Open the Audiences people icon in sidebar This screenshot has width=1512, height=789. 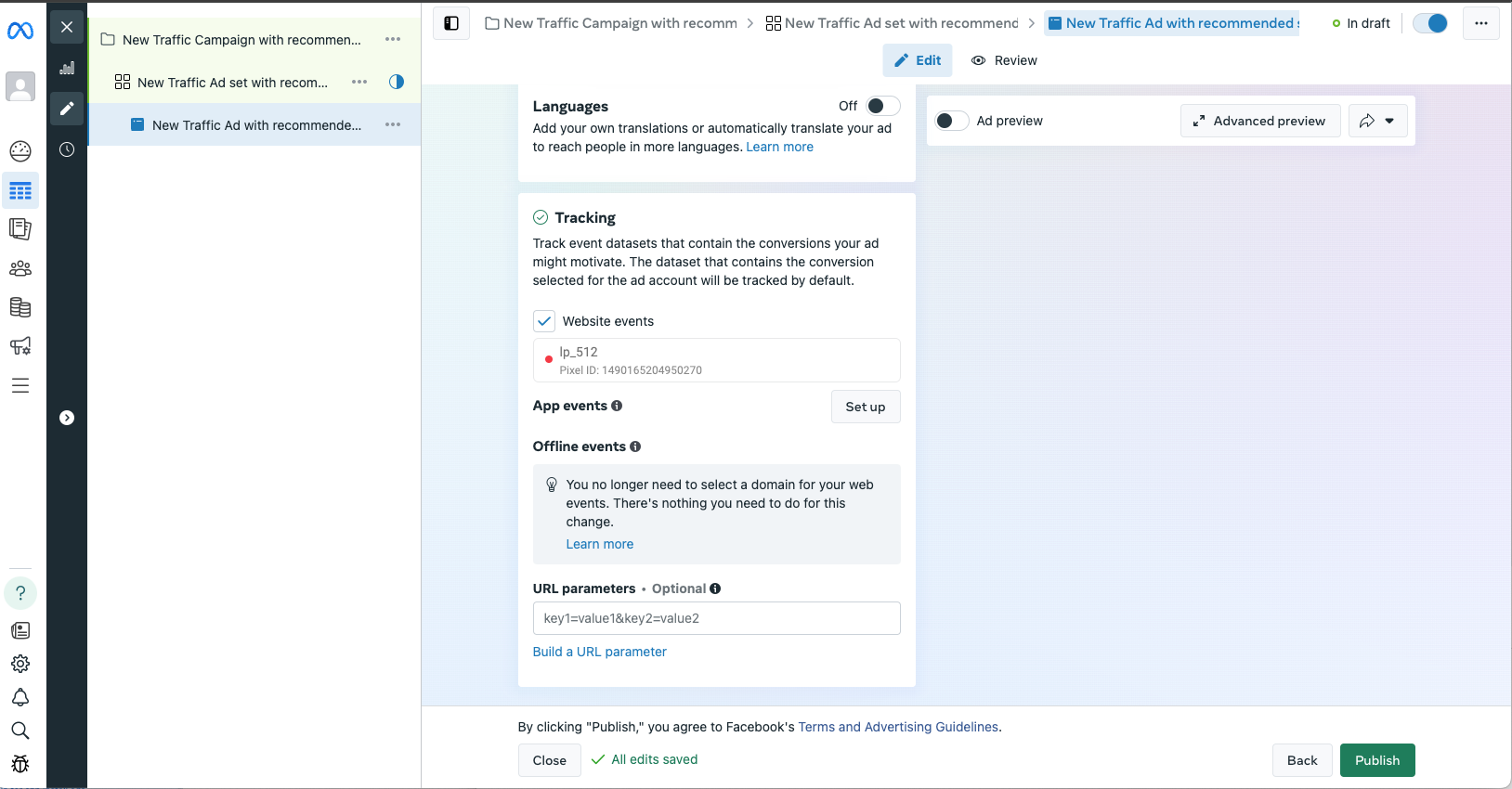tap(20, 268)
